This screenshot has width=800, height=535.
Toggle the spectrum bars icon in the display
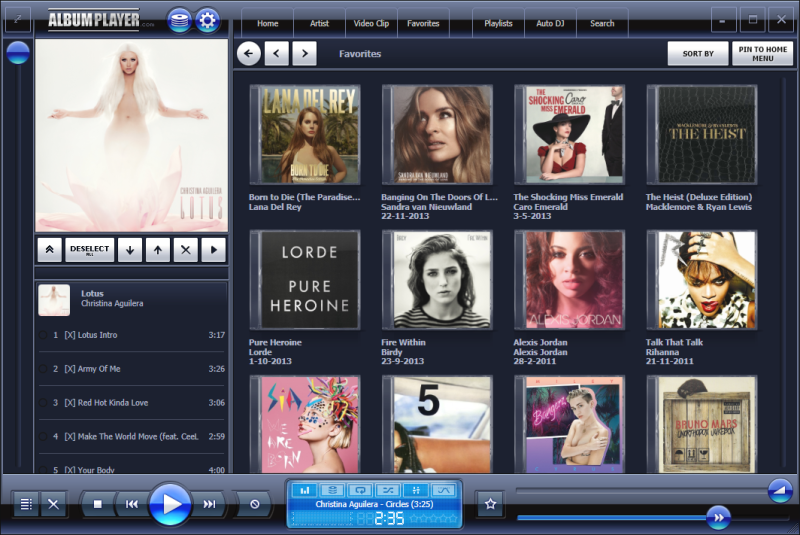click(x=305, y=490)
